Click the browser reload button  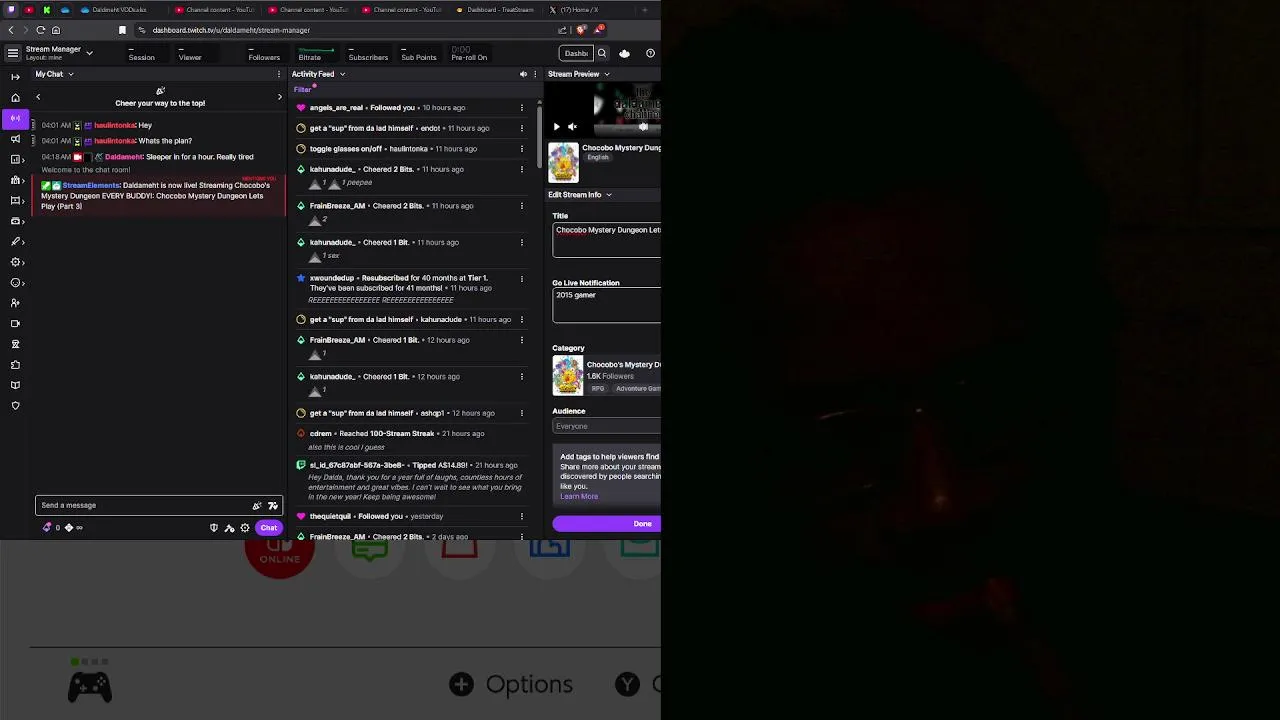point(41,30)
